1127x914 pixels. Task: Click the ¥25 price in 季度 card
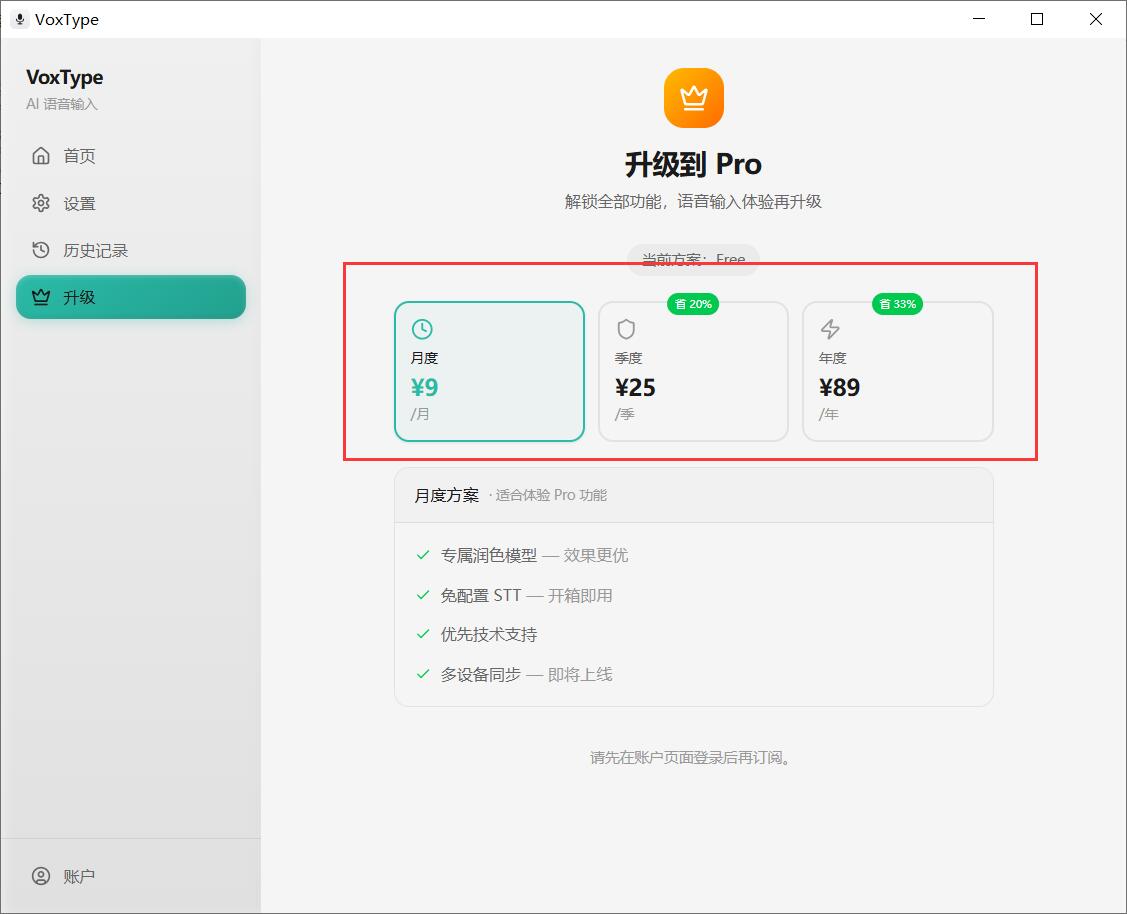(x=635, y=387)
